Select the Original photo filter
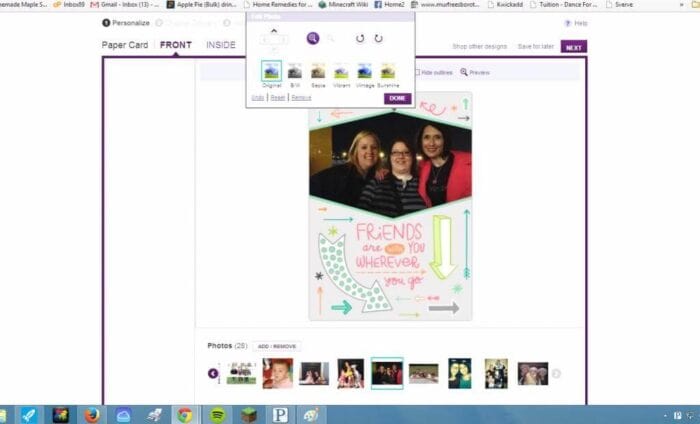Image resolution: width=700 pixels, height=424 pixels. [x=271, y=71]
